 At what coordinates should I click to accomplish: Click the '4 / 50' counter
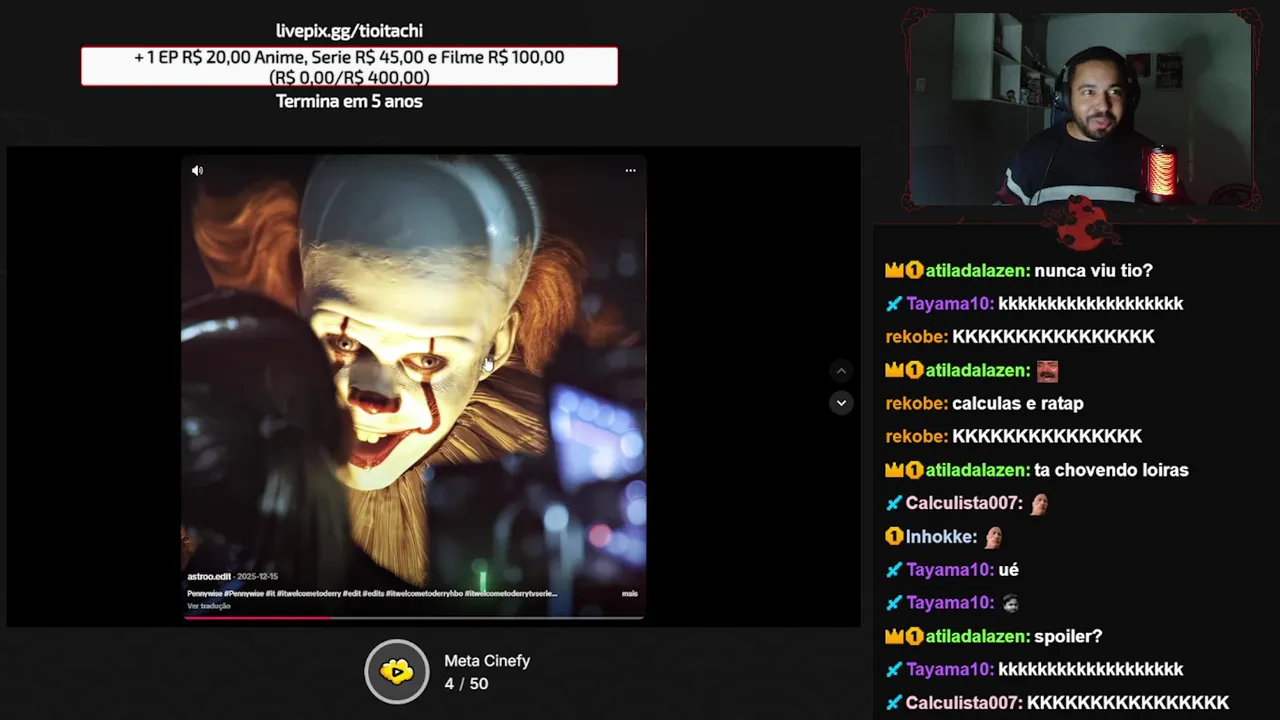(x=466, y=684)
